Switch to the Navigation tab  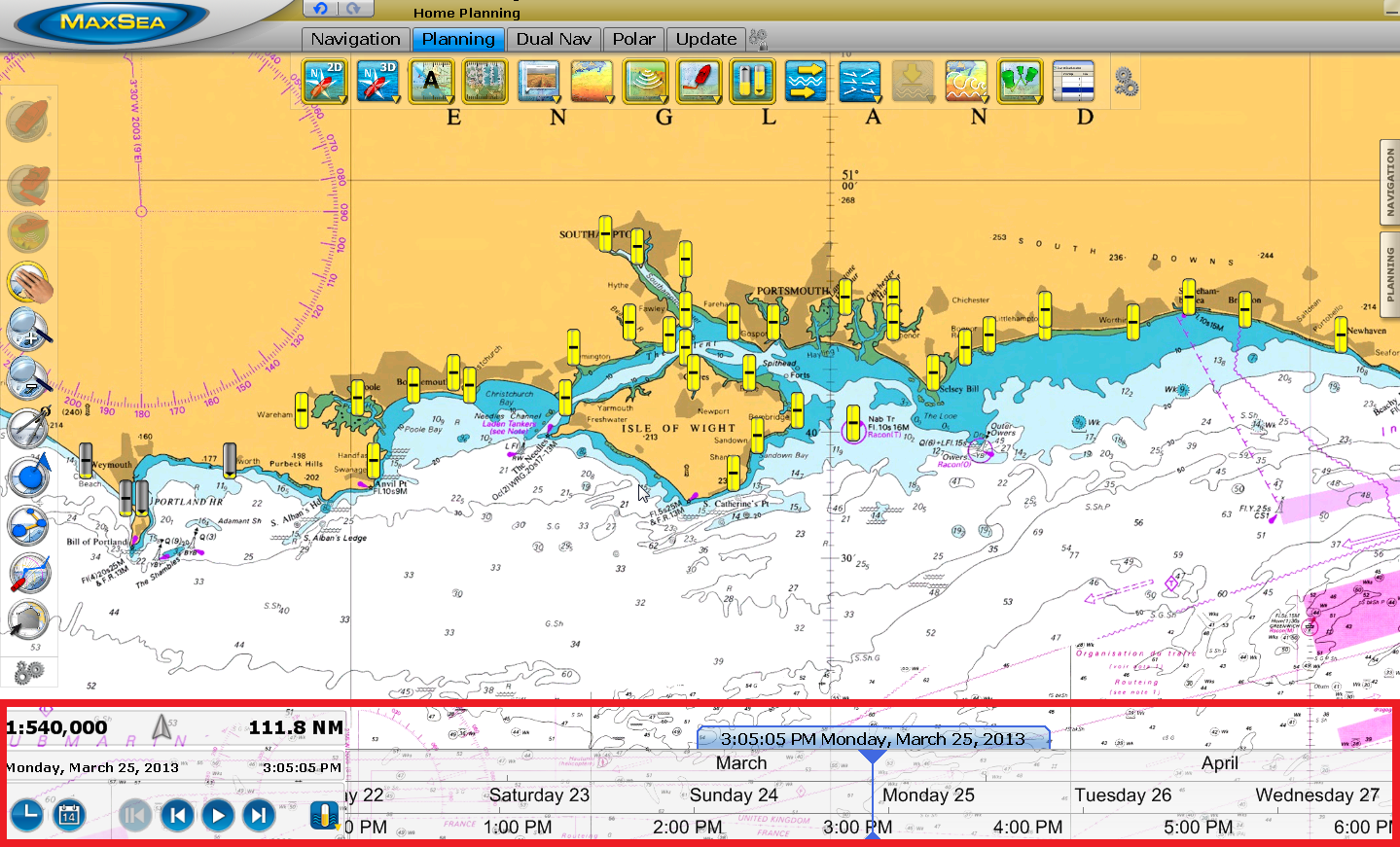tap(354, 39)
